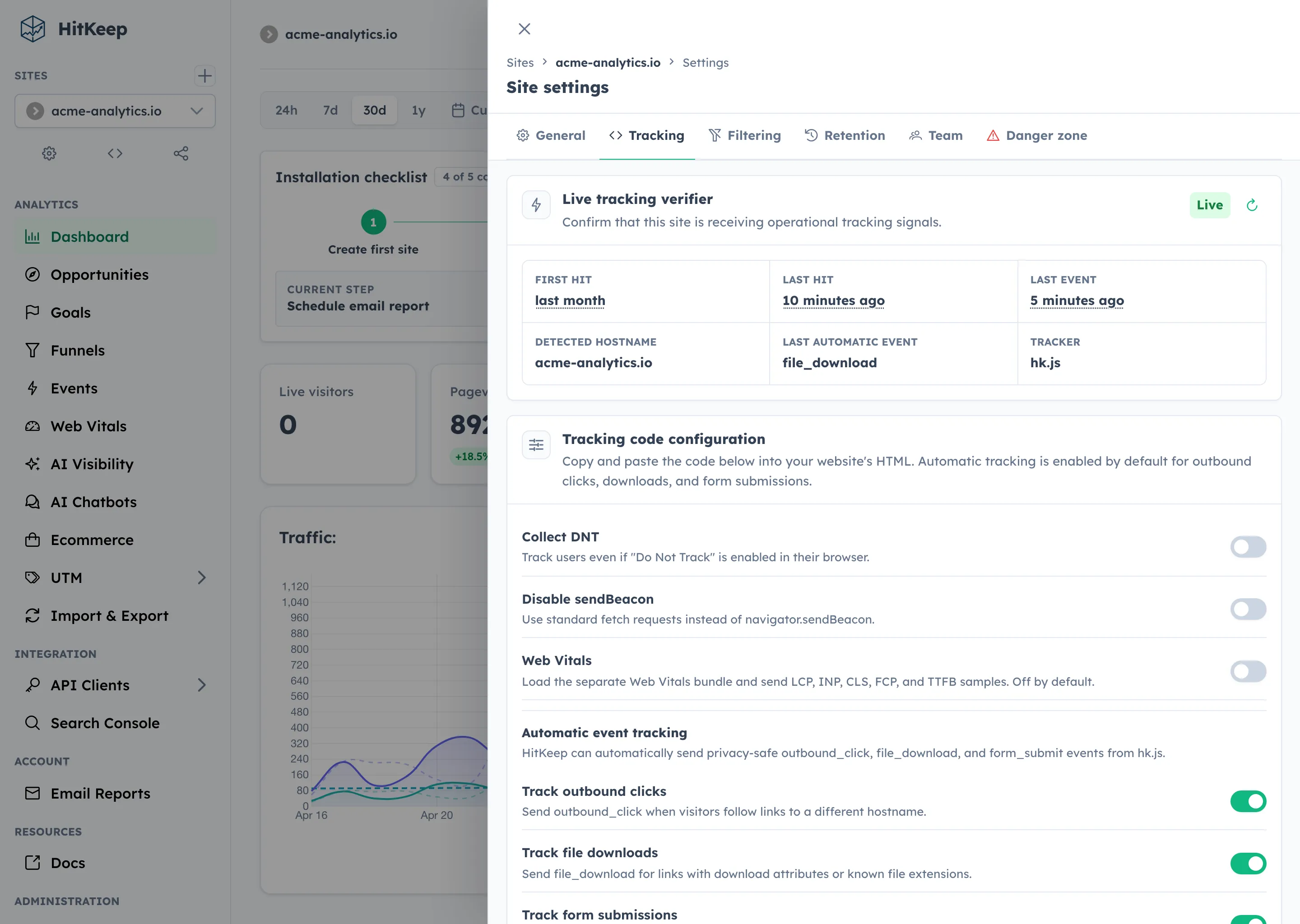Click the '5 minutes ago' last event value

tap(1077, 300)
